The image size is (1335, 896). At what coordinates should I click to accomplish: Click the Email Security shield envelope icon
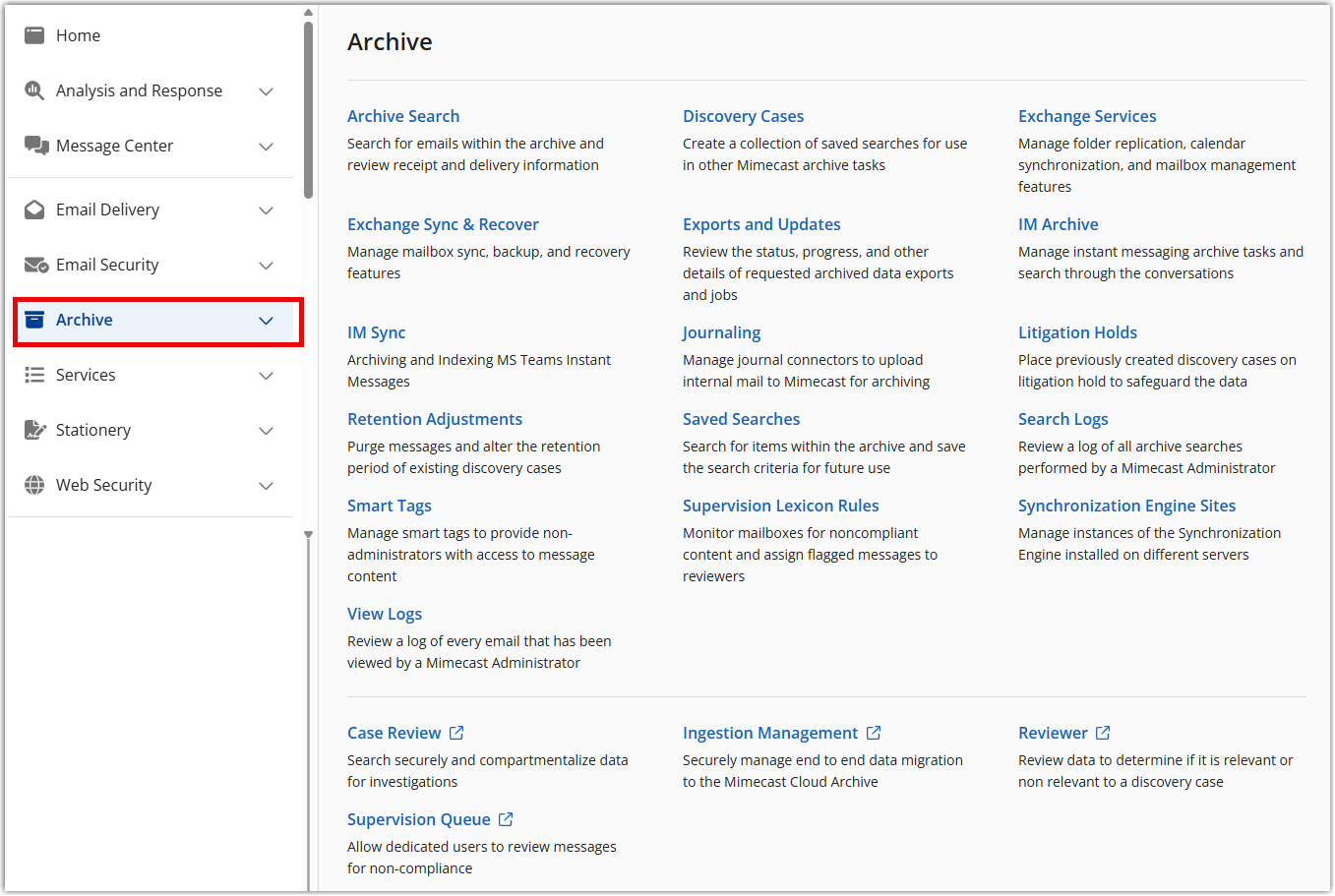pyautogui.click(x=36, y=265)
